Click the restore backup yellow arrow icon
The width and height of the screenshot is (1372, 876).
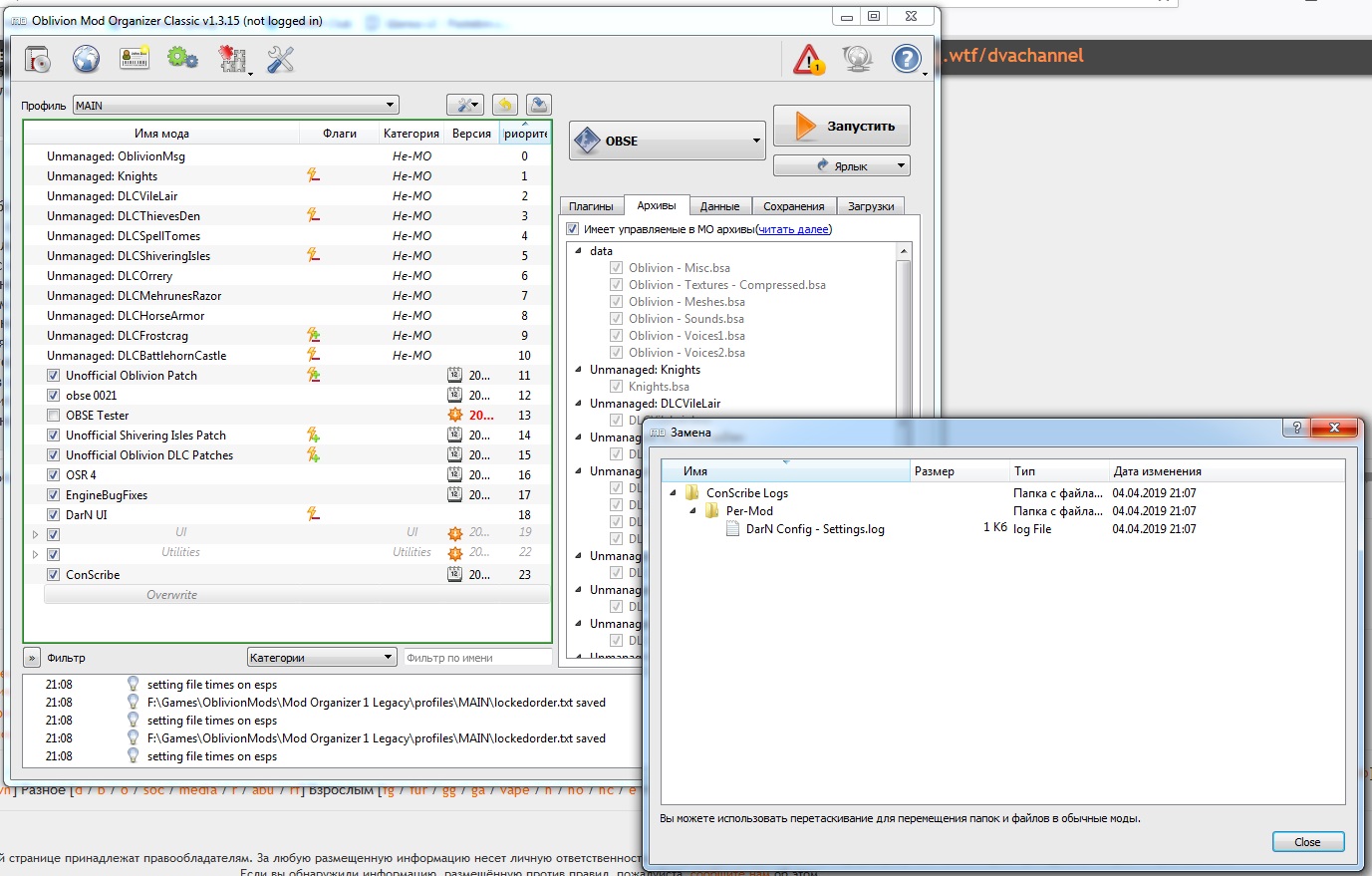505,105
